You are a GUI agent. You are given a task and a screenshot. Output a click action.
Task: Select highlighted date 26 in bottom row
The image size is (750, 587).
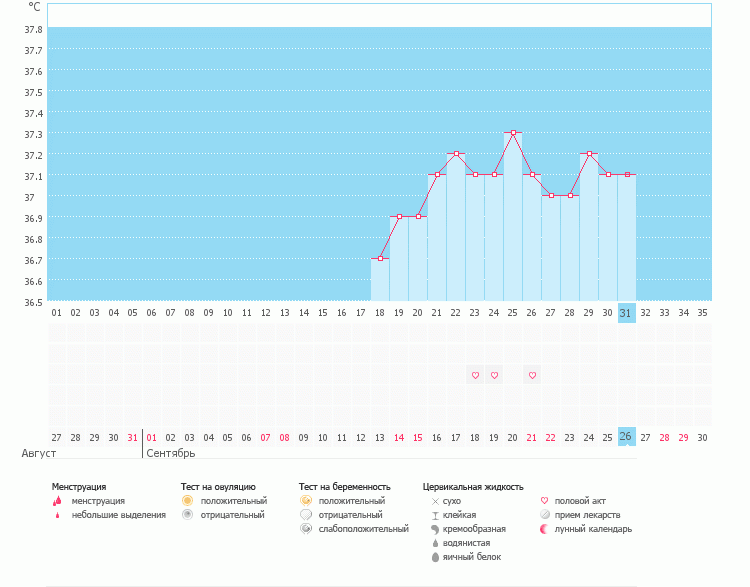(x=627, y=437)
